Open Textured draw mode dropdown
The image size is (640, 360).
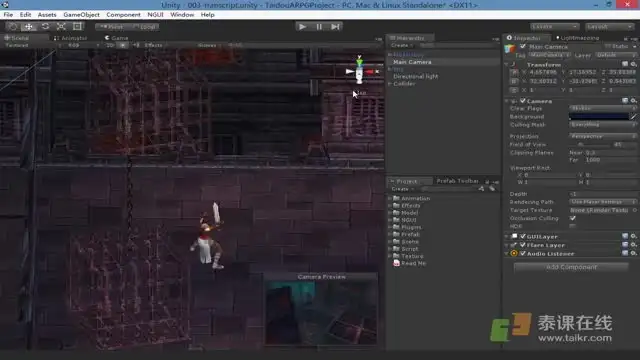coord(31,45)
